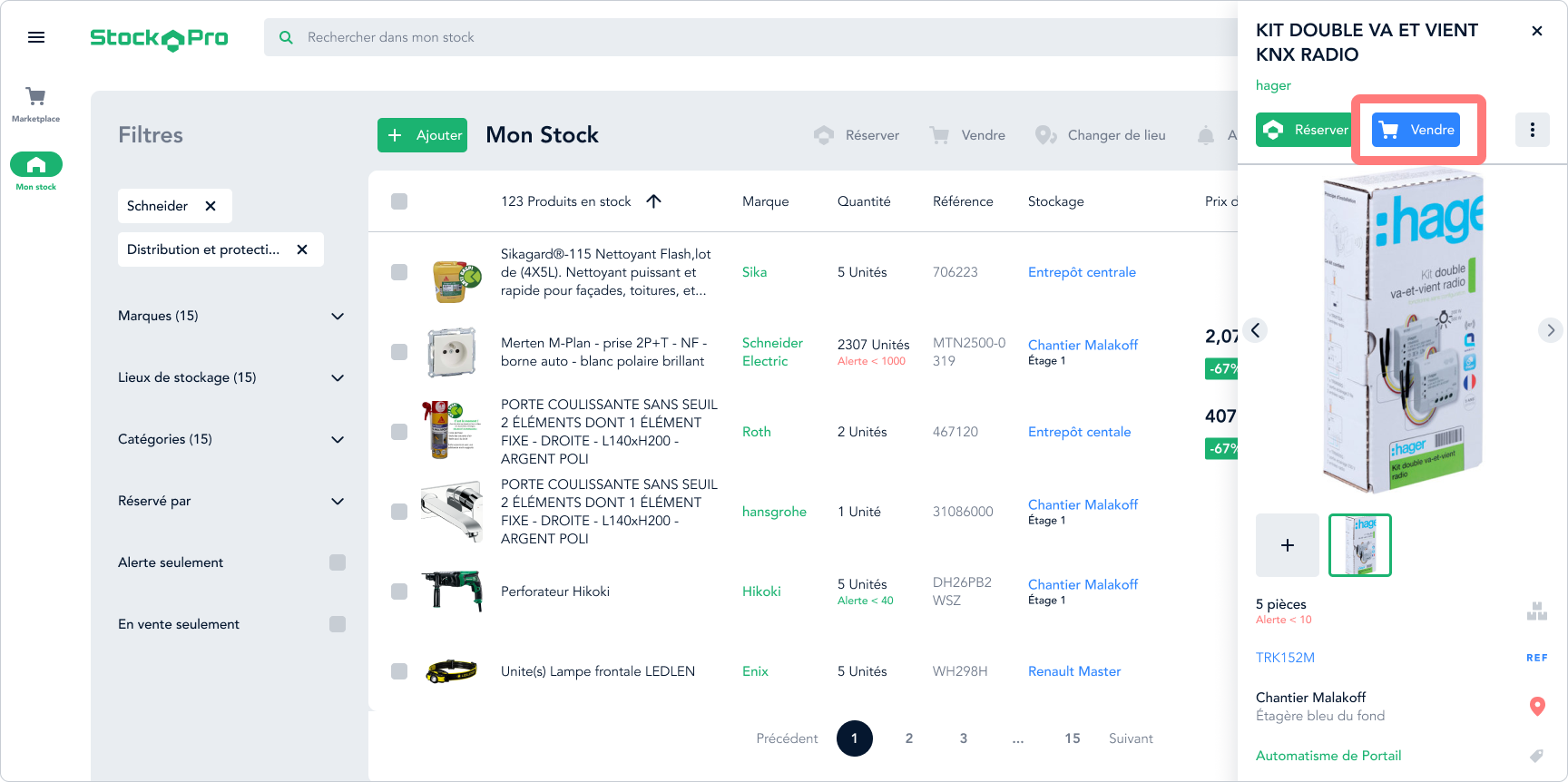The width and height of the screenshot is (1568, 782).
Task: Expand Marques (15) filter
Action: pos(232,316)
